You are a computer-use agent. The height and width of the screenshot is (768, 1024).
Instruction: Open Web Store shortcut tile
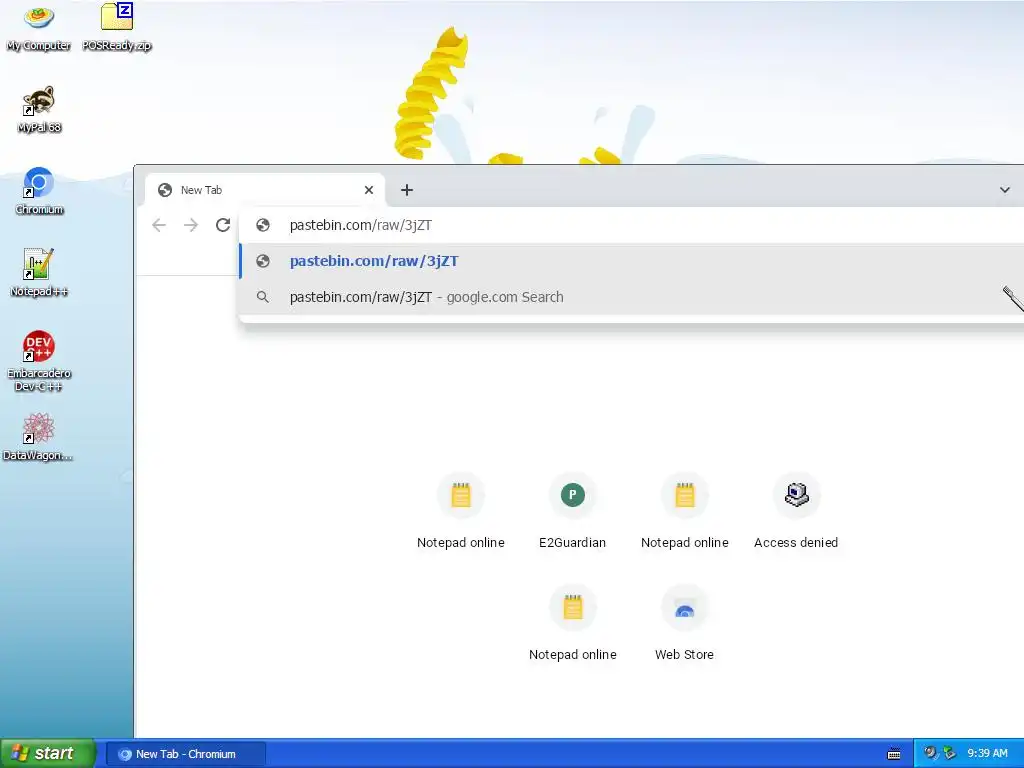(684, 623)
